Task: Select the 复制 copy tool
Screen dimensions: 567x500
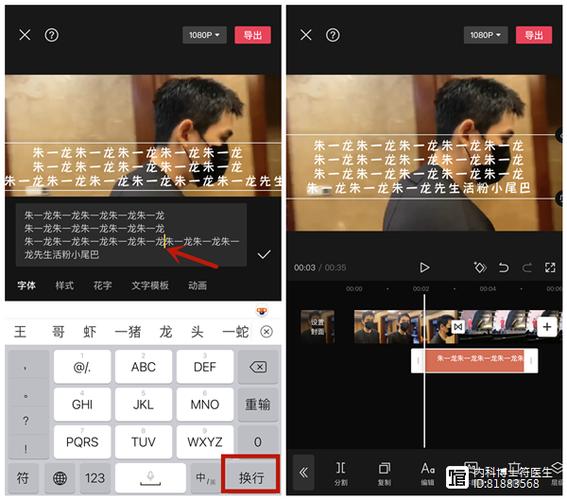Action: click(384, 473)
